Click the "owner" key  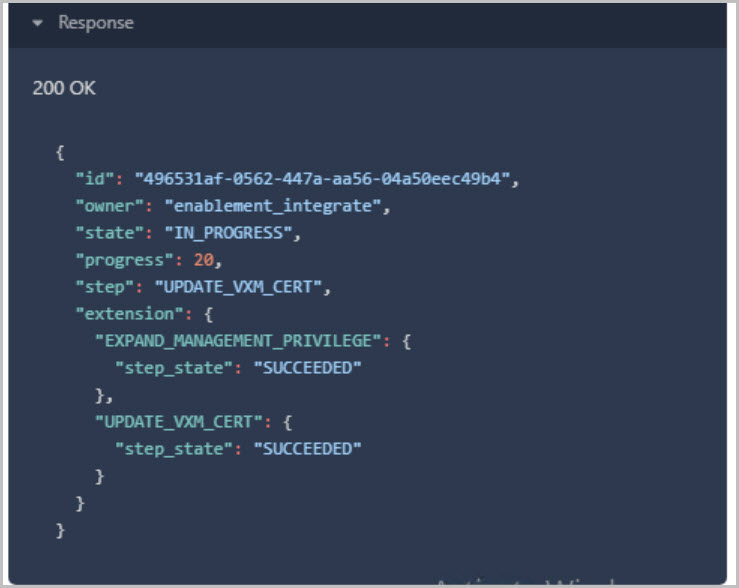pyautogui.click(x=109, y=206)
